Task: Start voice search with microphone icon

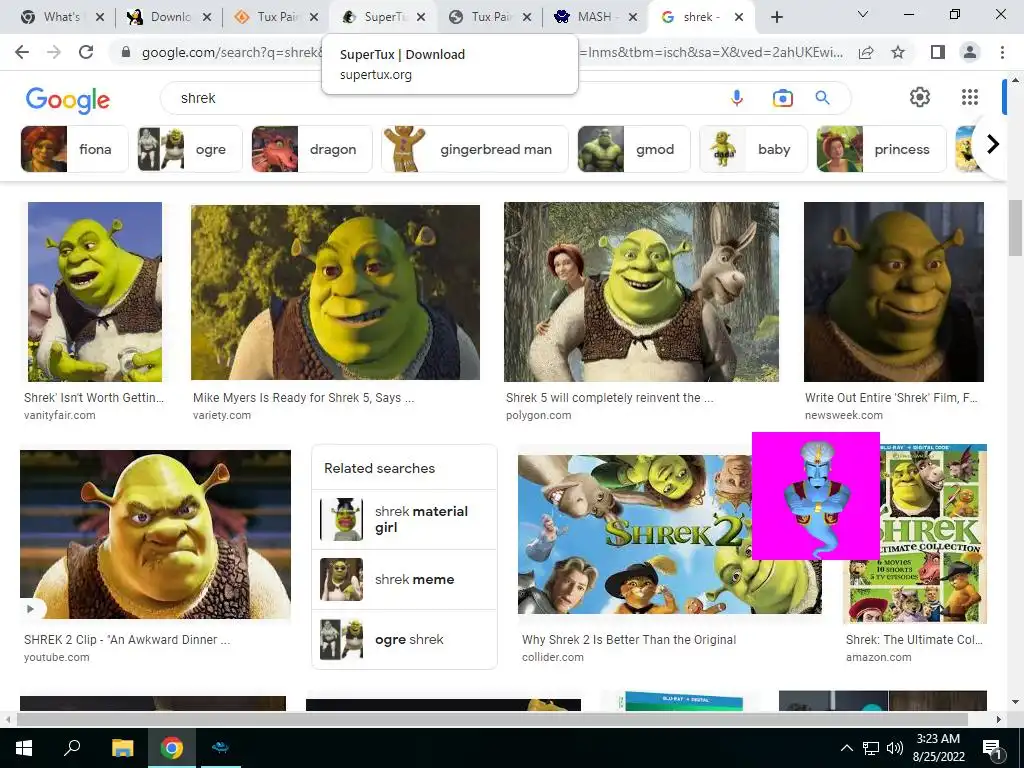Action: (x=737, y=98)
